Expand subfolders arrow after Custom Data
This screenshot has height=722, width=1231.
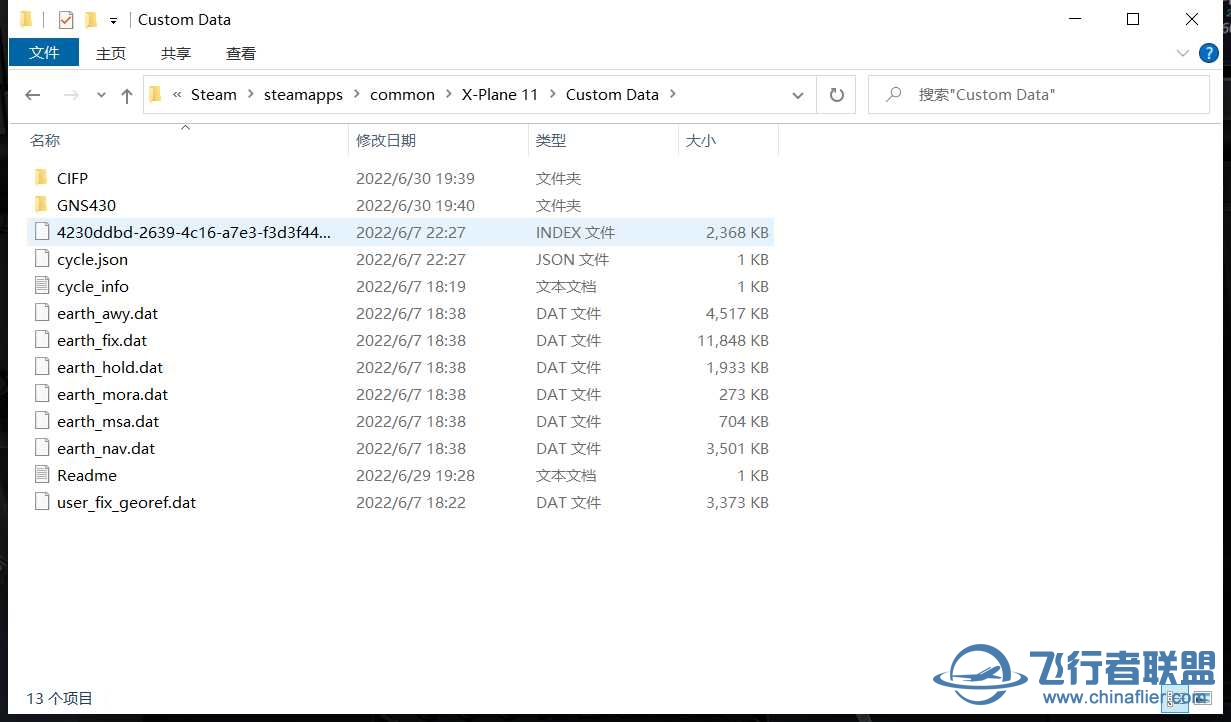(673, 94)
